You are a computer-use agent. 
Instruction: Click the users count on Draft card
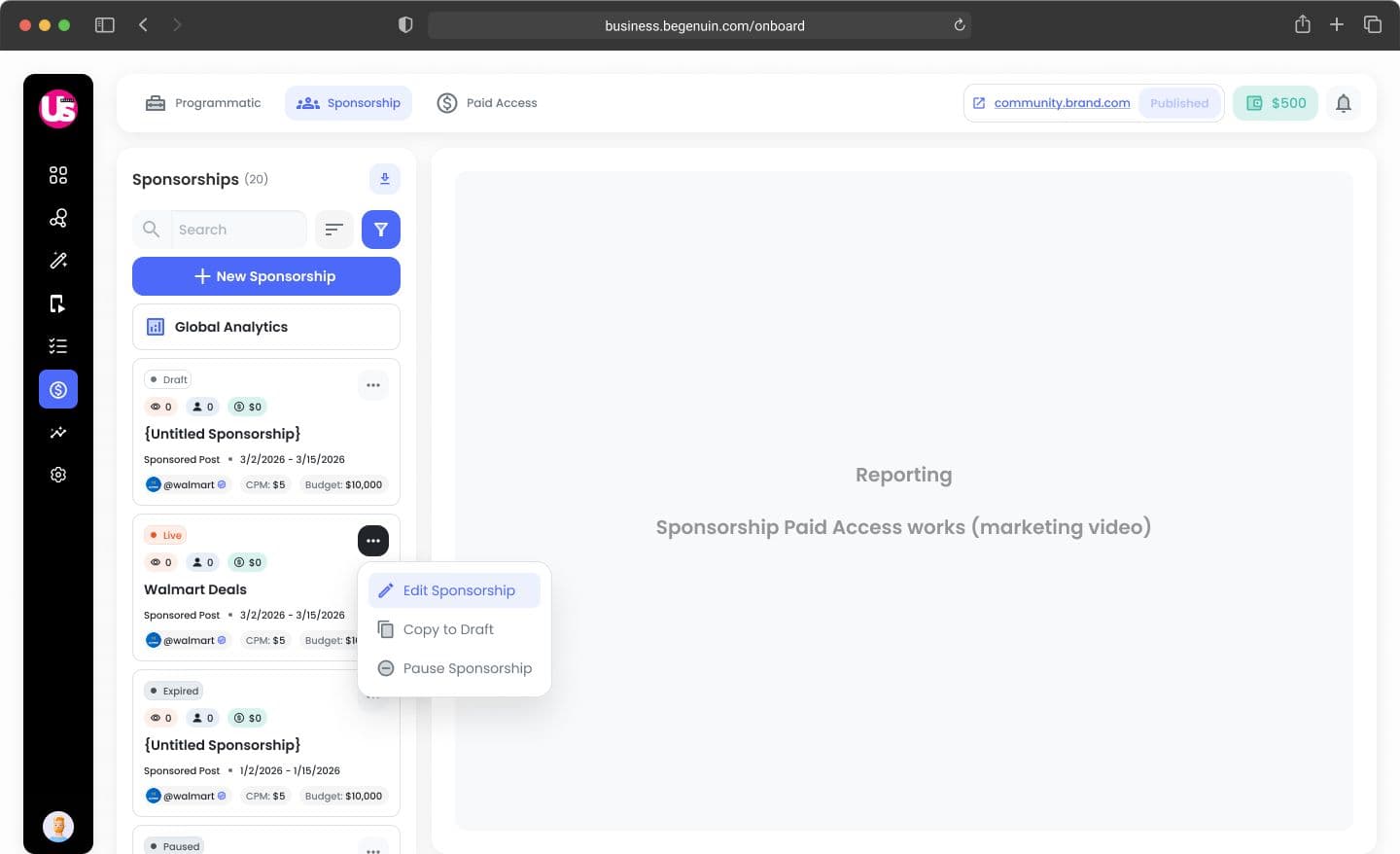(203, 407)
